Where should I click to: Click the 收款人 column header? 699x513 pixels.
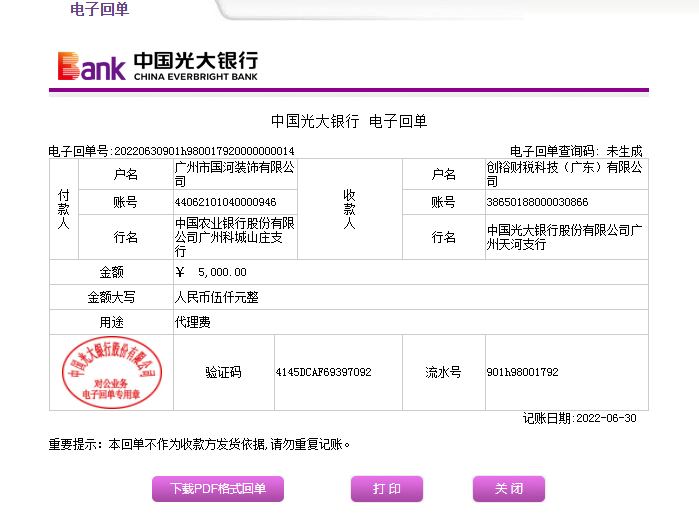[x=350, y=209]
